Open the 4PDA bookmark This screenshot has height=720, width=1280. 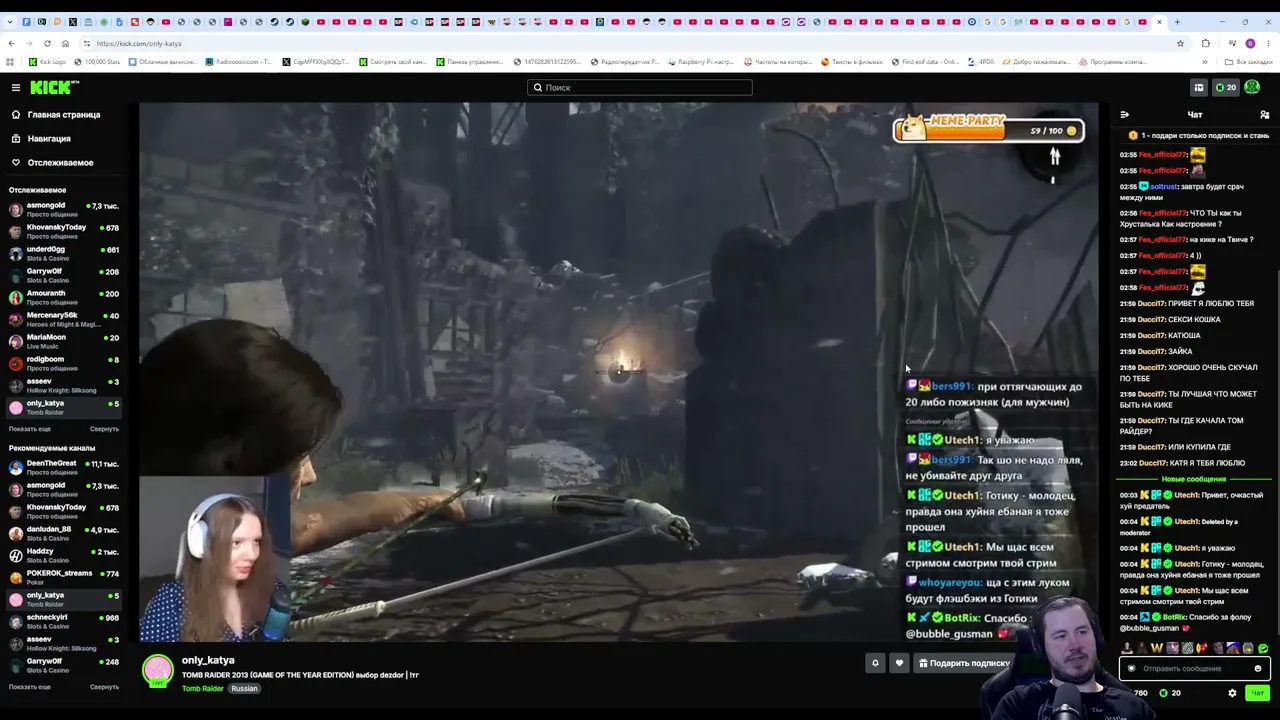click(x=981, y=62)
